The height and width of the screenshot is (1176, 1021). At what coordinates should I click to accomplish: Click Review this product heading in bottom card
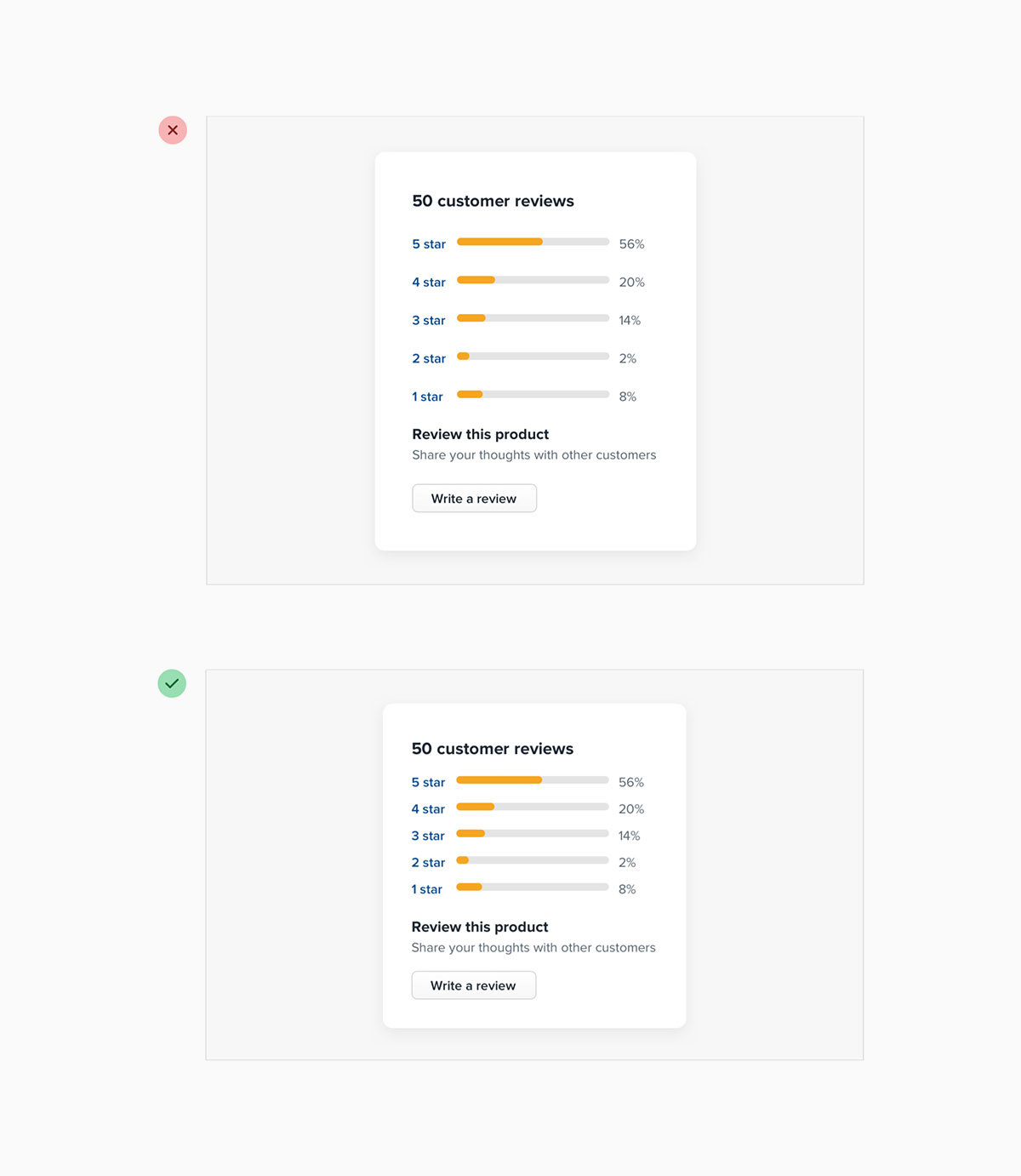point(479,927)
